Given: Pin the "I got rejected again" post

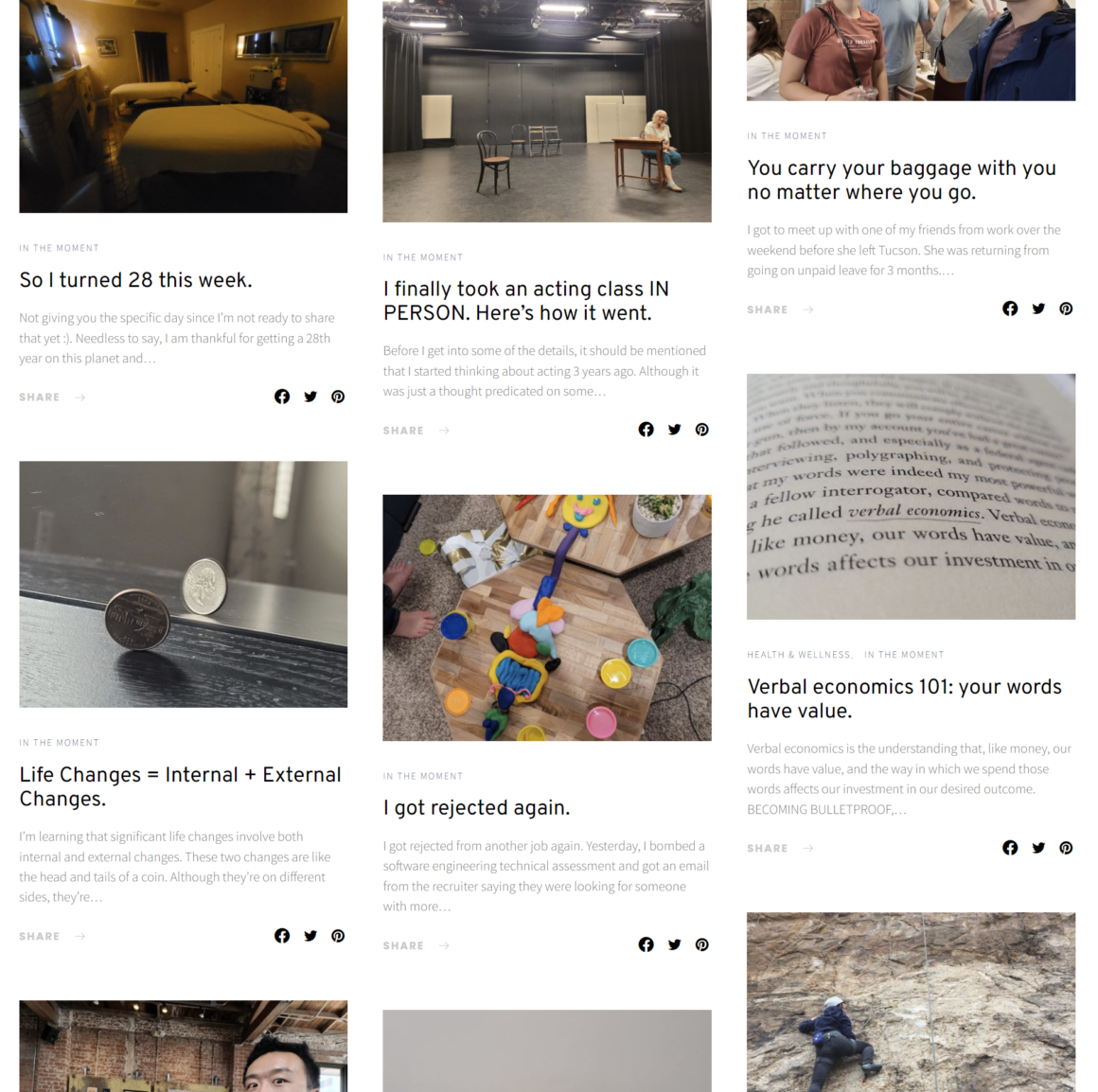Looking at the screenshot, I should (701, 945).
